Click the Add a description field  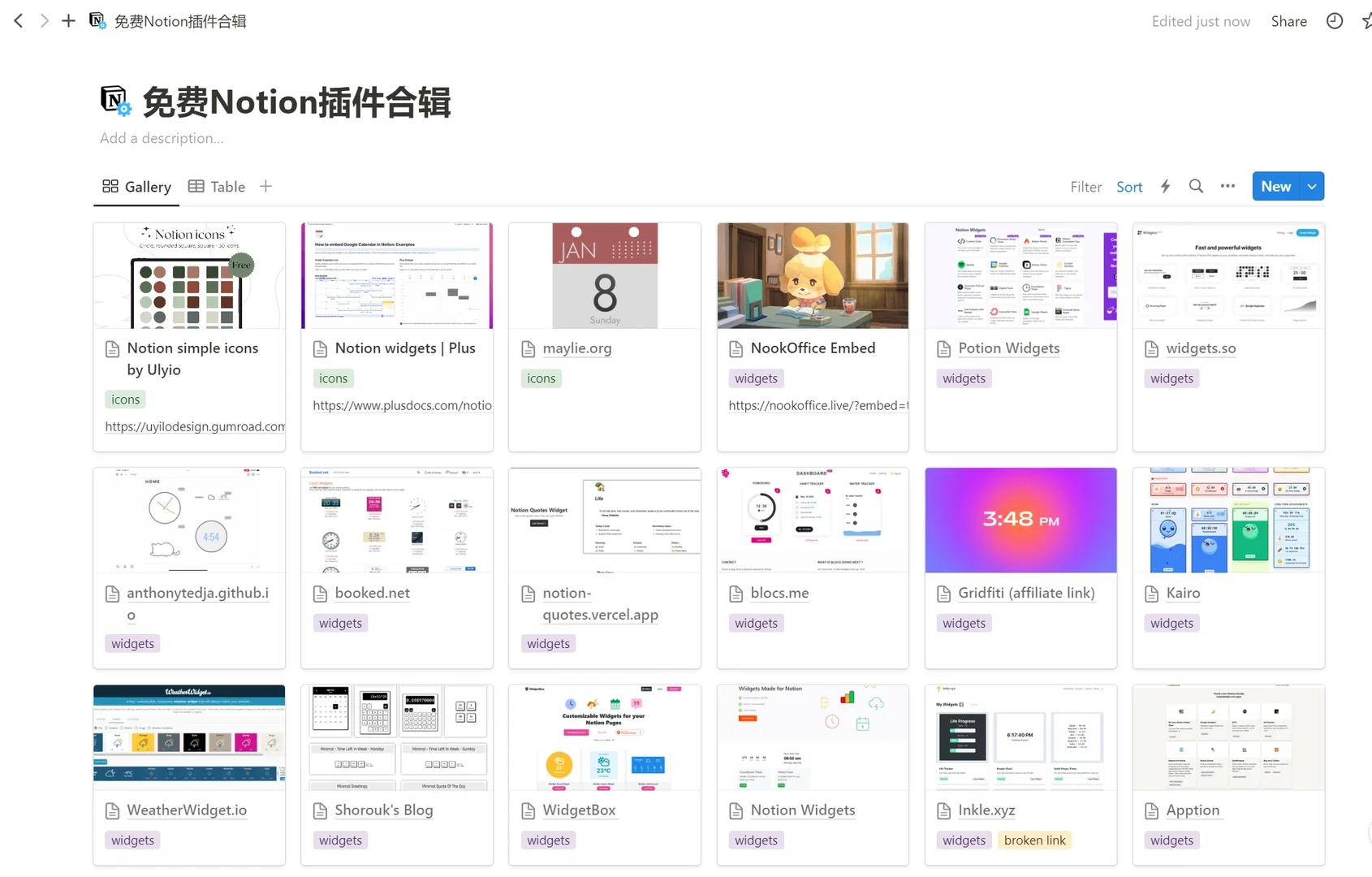coord(162,138)
